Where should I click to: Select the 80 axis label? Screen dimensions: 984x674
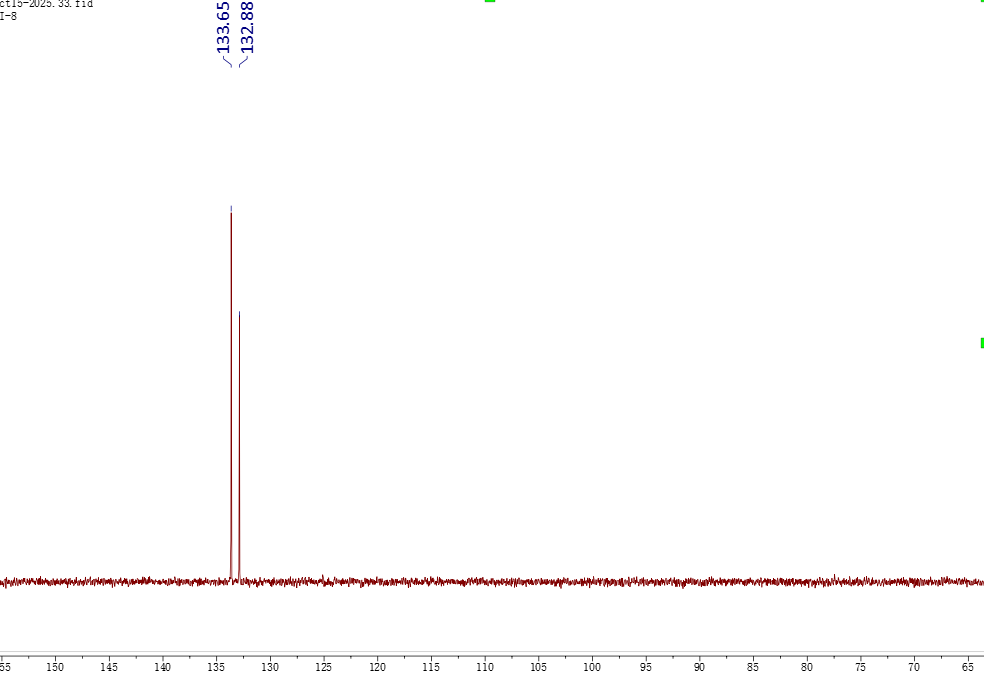[x=807, y=666]
